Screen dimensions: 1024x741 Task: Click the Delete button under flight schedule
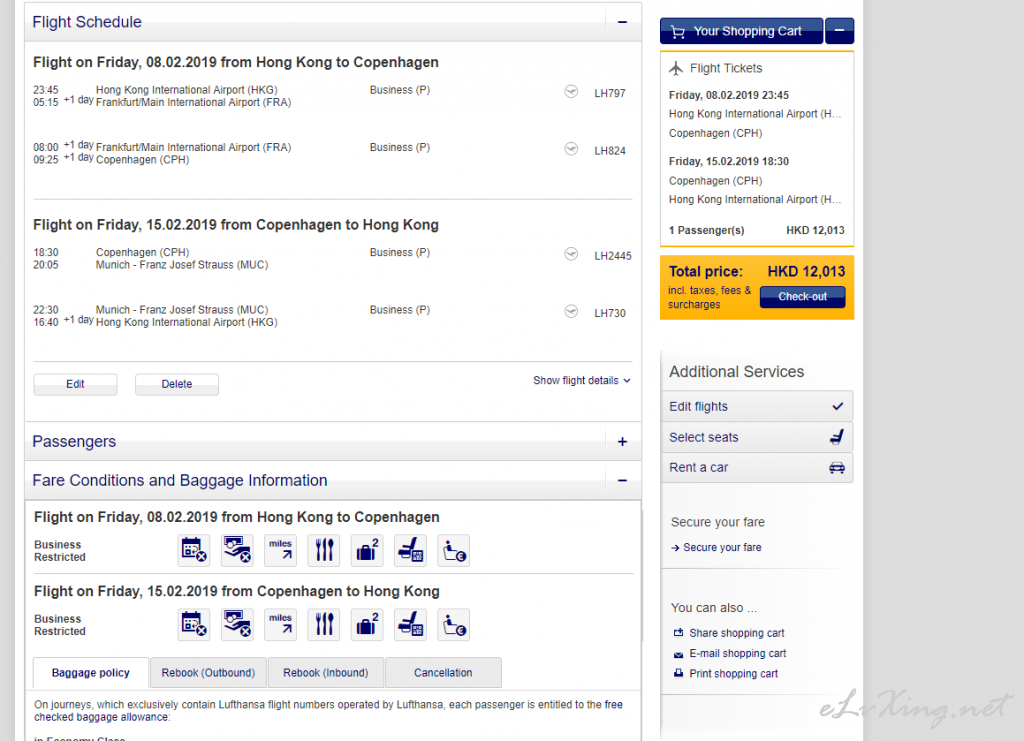coord(177,384)
